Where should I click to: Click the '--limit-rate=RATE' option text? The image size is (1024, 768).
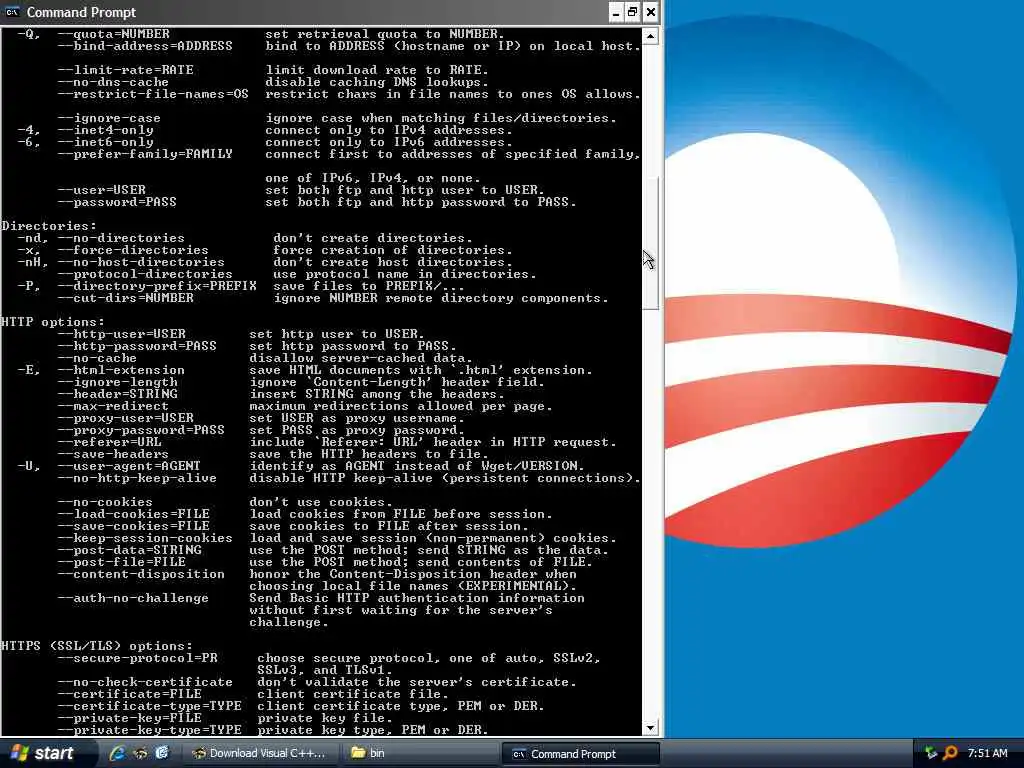pyautogui.click(x=125, y=70)
